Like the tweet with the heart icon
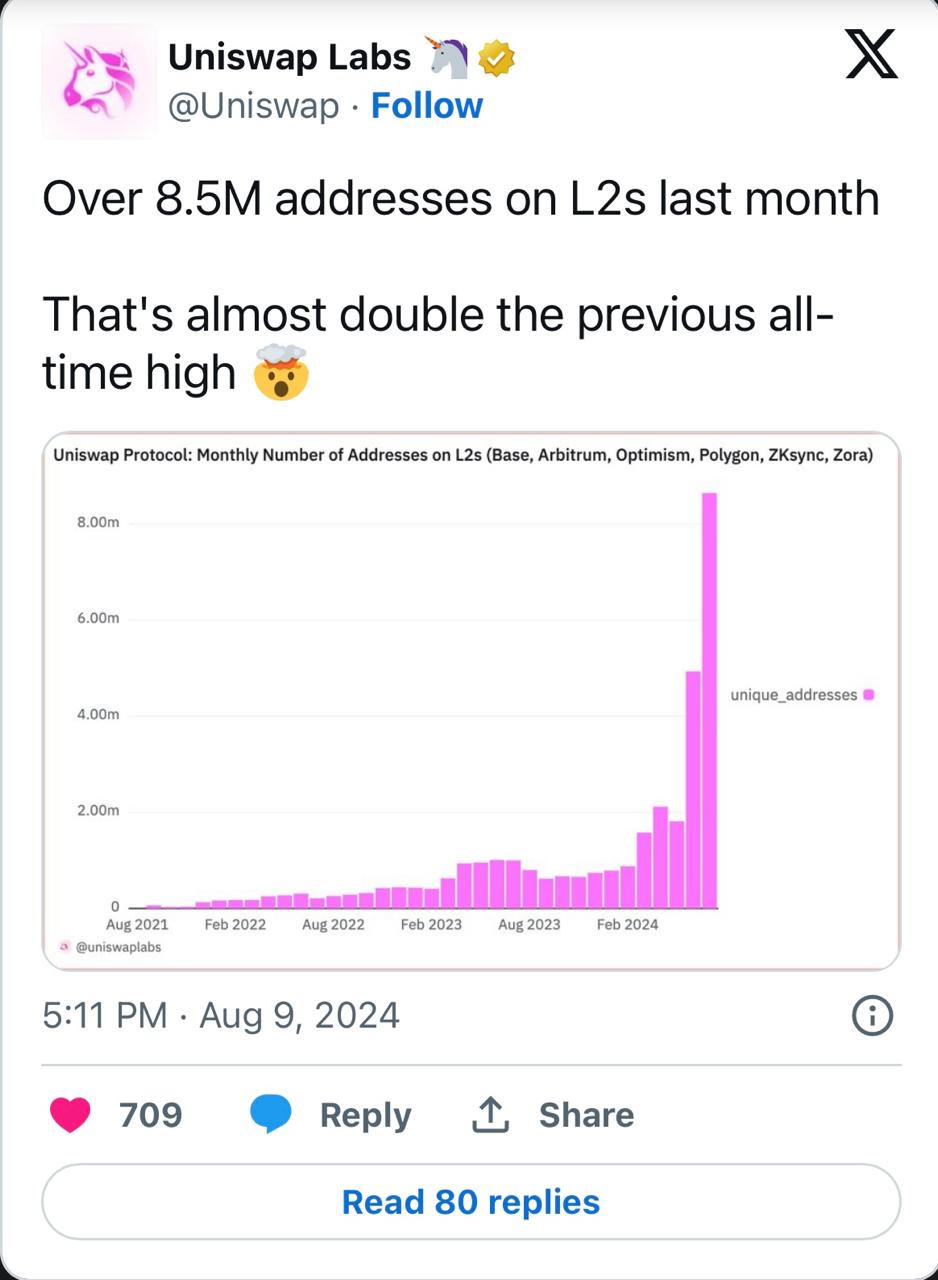Viewport: 938px width, 1280px height. pyautogui.click(x=70, y=1114)
